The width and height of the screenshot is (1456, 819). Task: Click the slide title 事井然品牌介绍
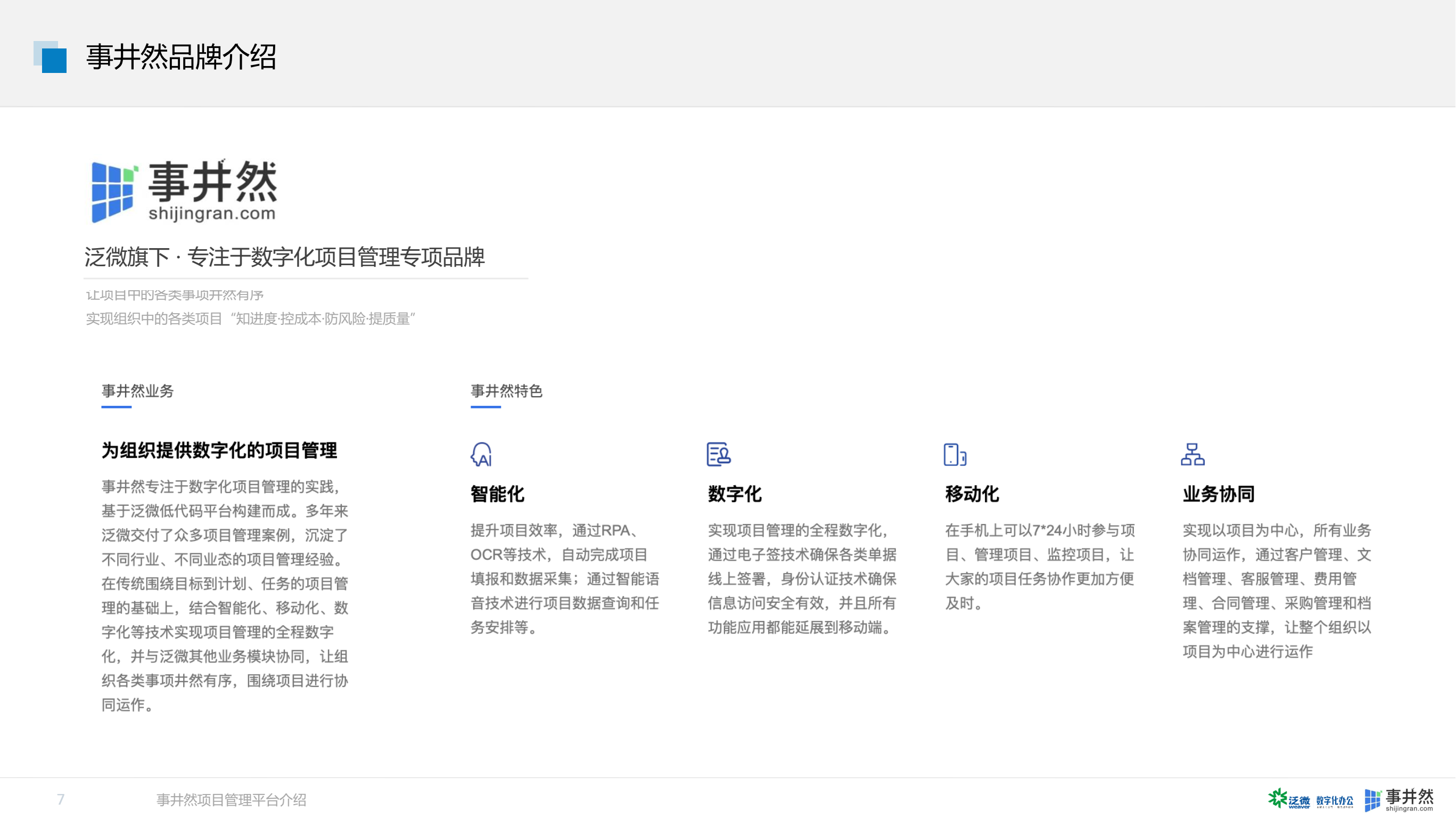181,57
